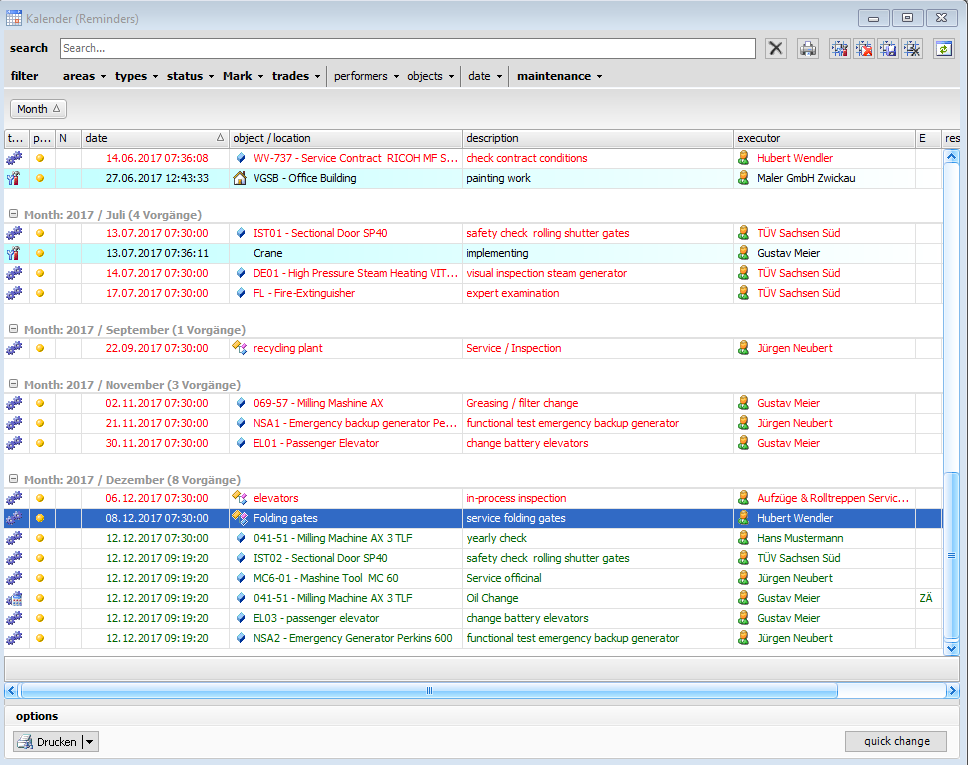Click the yellow priority dot on the Crane row
968x765 pixels.
(41, 253)
